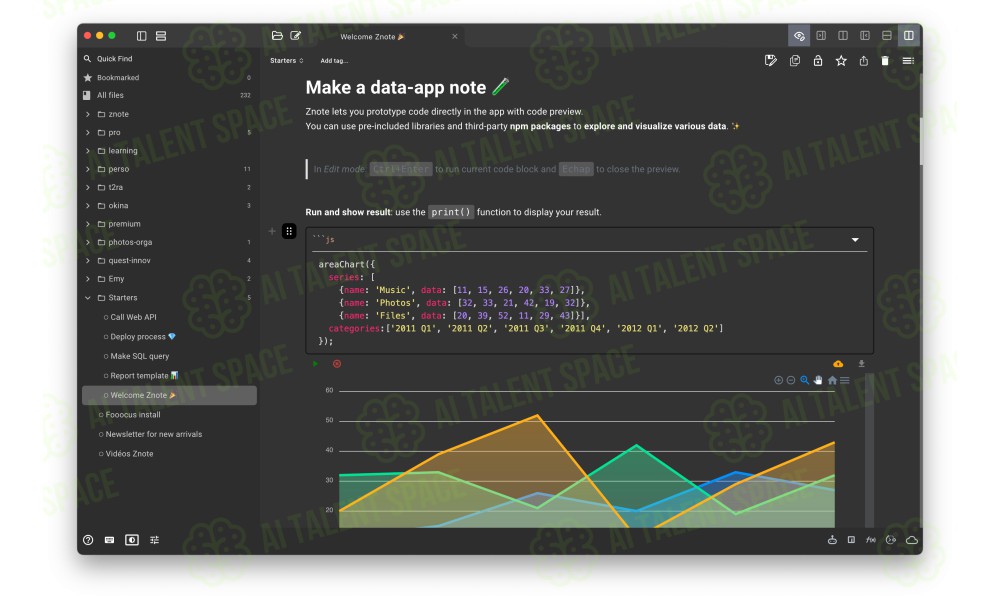Click the save and edit note icon
This screenshot has width=1000, height=600.
click(x=771, y=61)
